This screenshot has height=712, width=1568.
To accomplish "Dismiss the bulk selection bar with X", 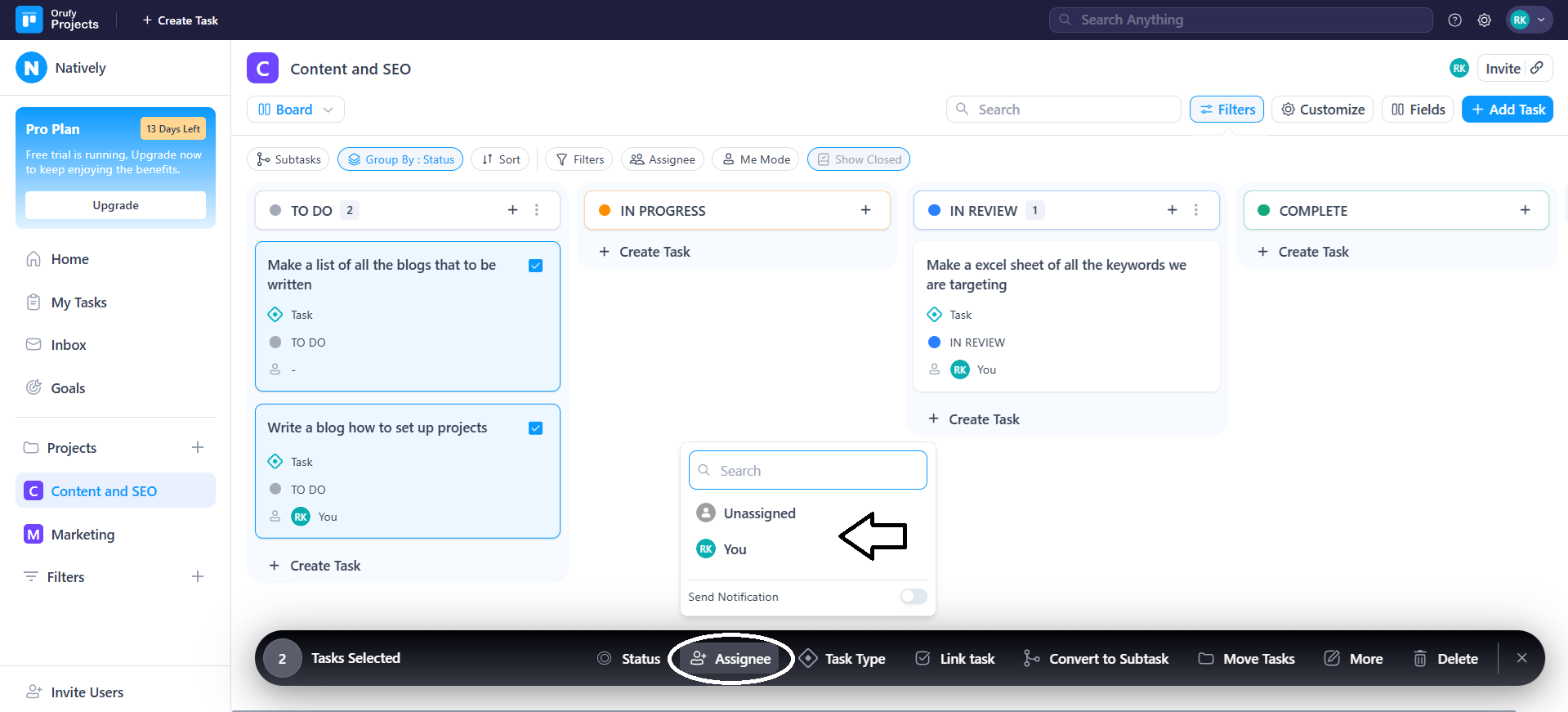I will [x=1521, y=658].
